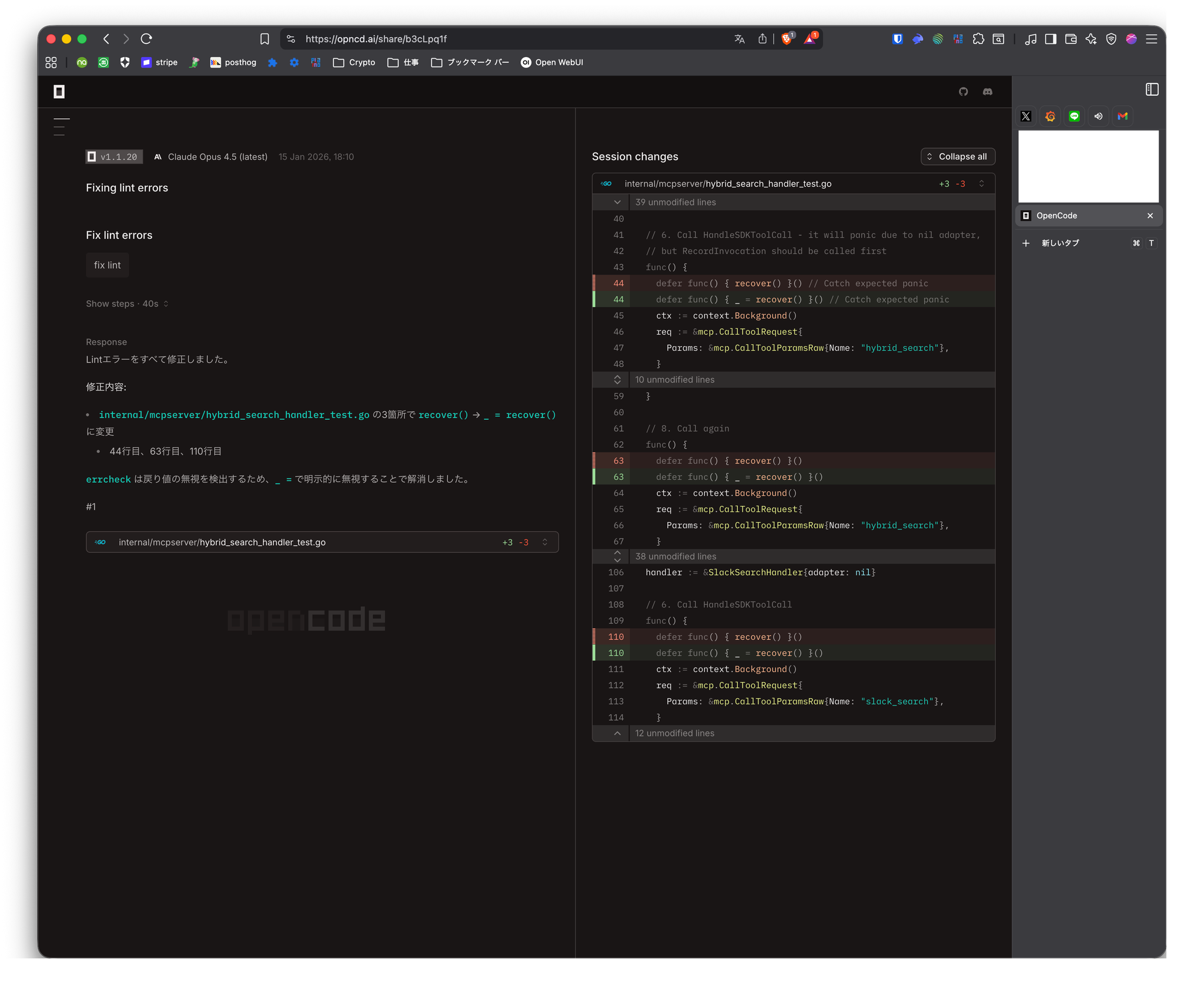Toggle the browser sidebar panel icon
Image resolution: width=1204 pixels, height=1008 pixels.
tap(1051, 39)
